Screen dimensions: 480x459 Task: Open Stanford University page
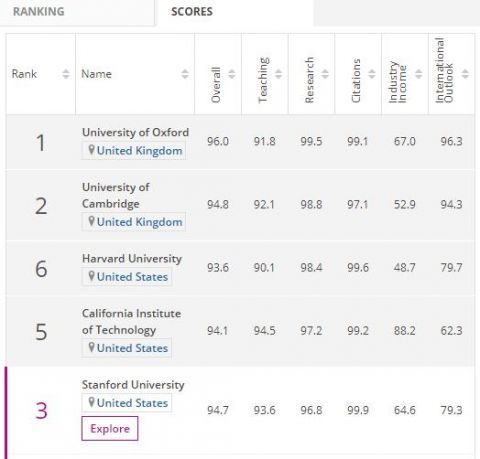point(133,385)
